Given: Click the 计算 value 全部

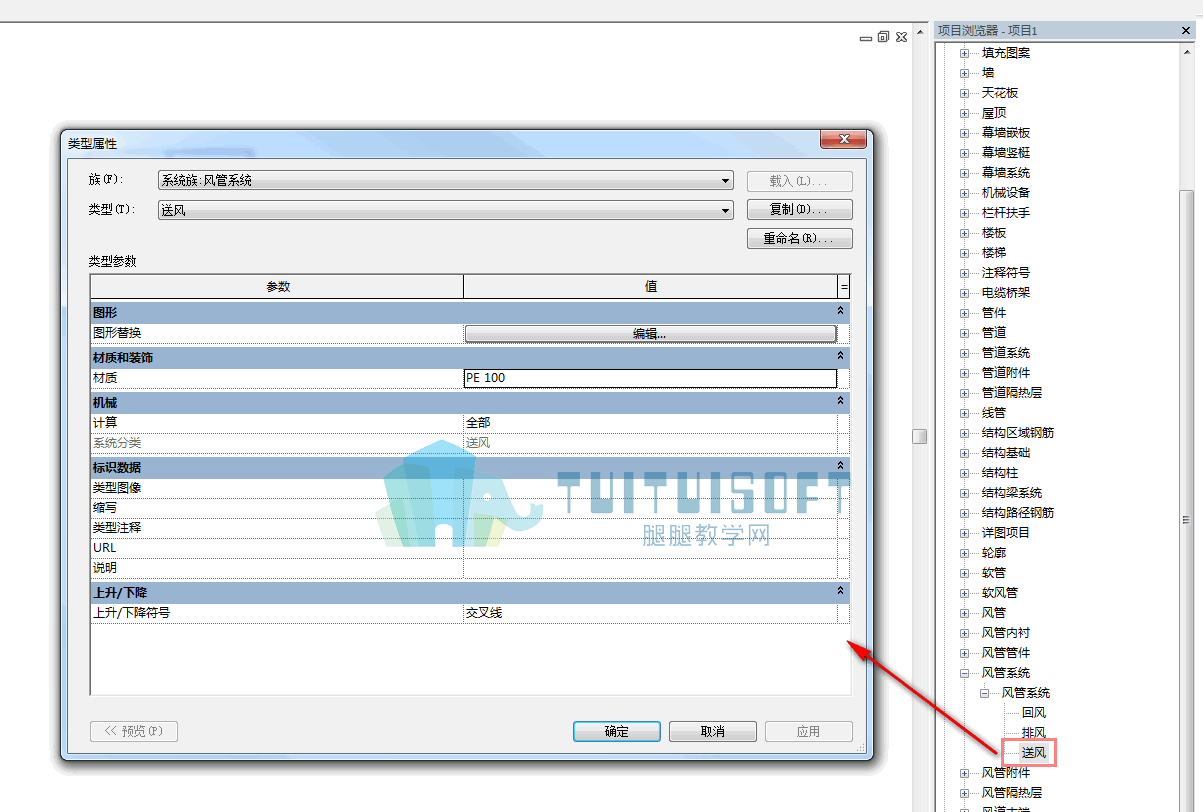Looking at the screenshot, I should pos(650,423).
